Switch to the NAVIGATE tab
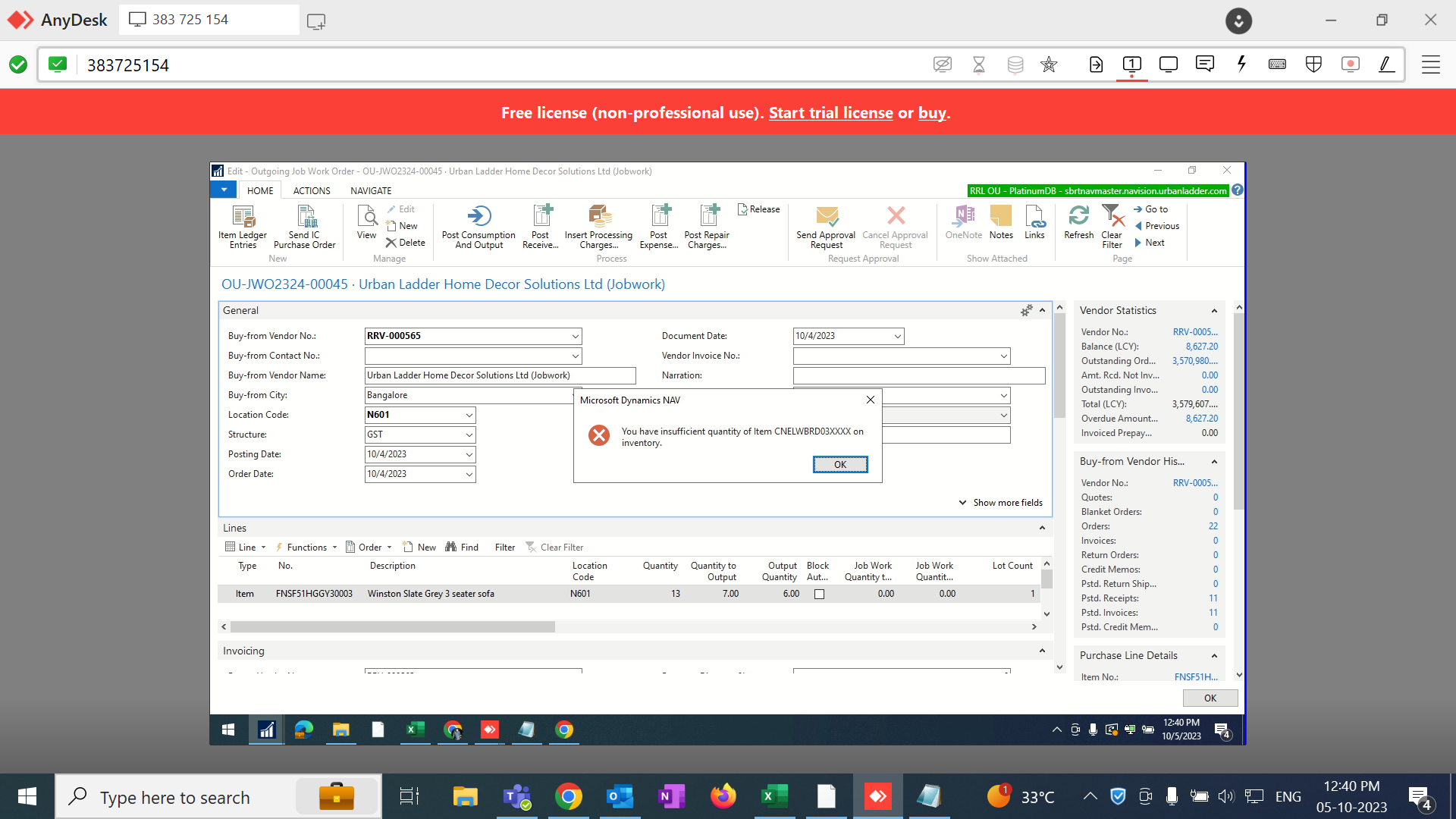Screen dimensions: 1456x819 click(x=370, y=190)
